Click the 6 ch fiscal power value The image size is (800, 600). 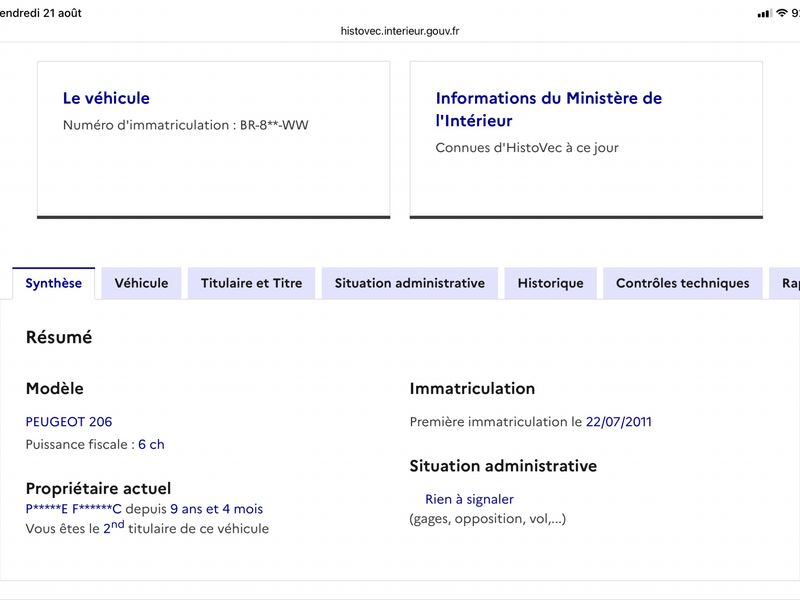pos(151,444)
